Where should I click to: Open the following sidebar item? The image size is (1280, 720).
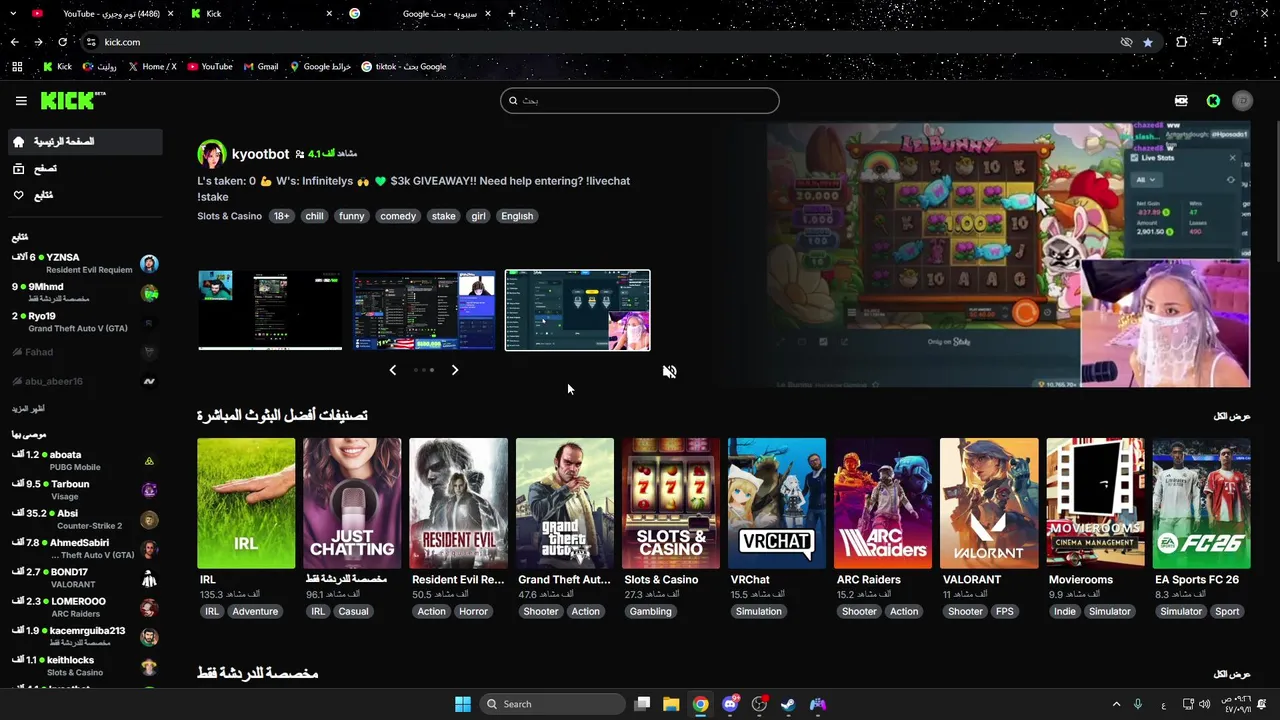click(x=85, y=195)
